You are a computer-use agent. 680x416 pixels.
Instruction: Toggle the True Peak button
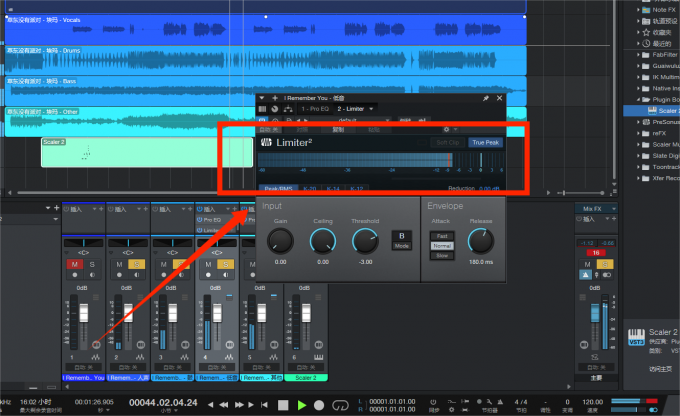coord(485,142)
